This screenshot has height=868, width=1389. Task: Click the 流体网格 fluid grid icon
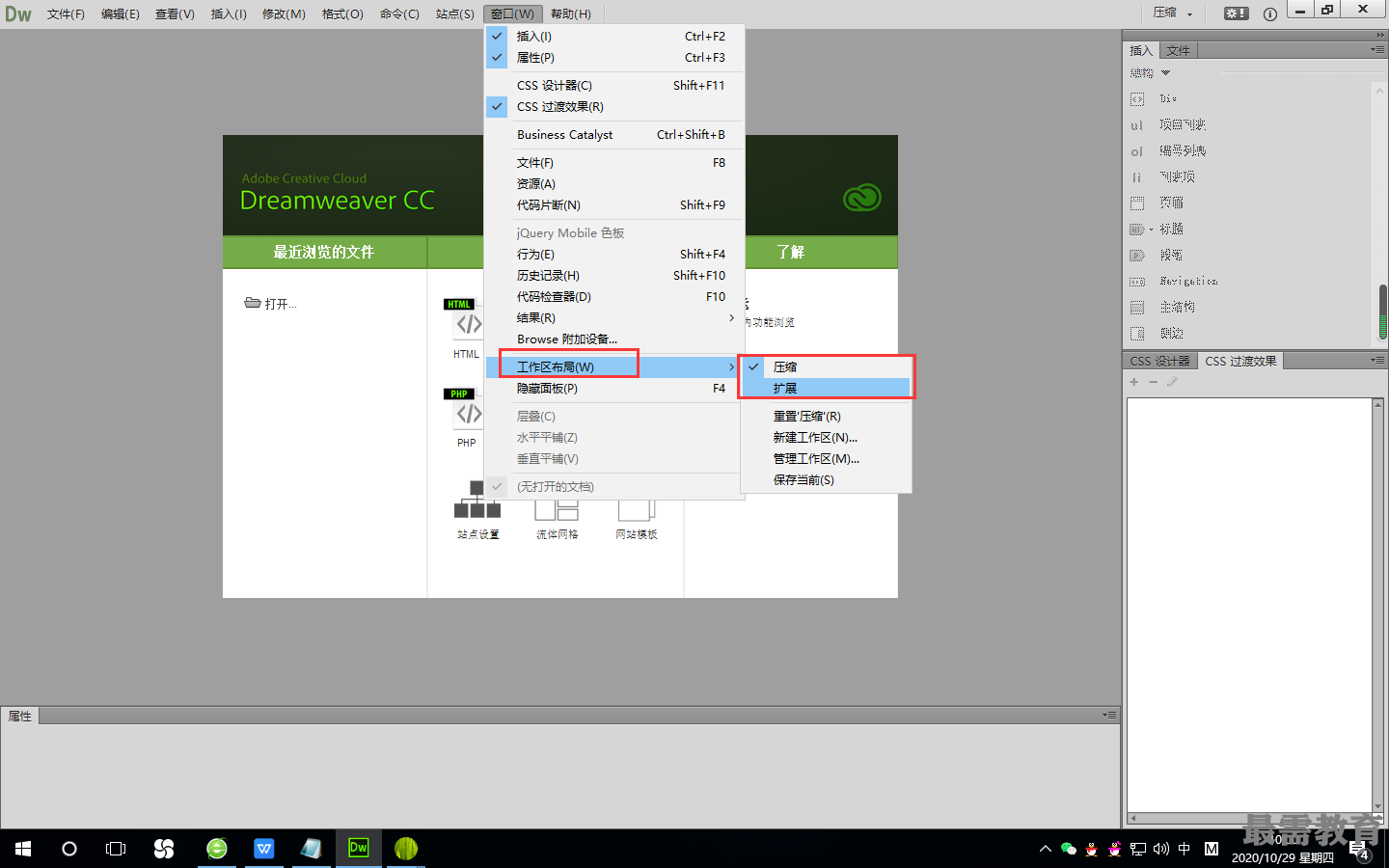tap(558, 519)
